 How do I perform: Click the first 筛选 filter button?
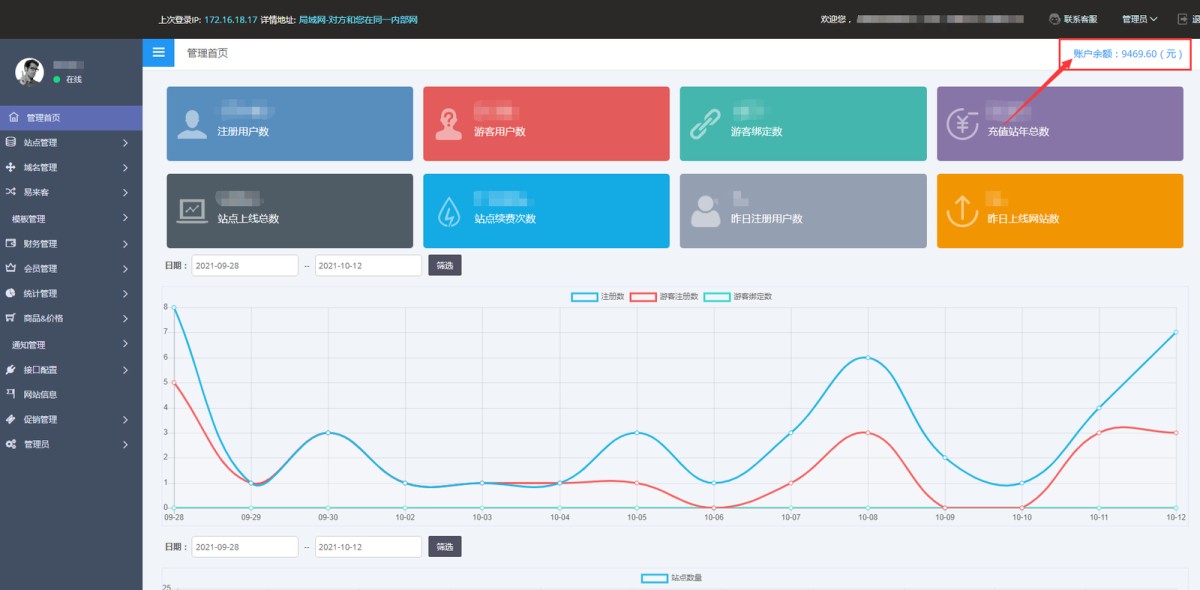[445, 265]
